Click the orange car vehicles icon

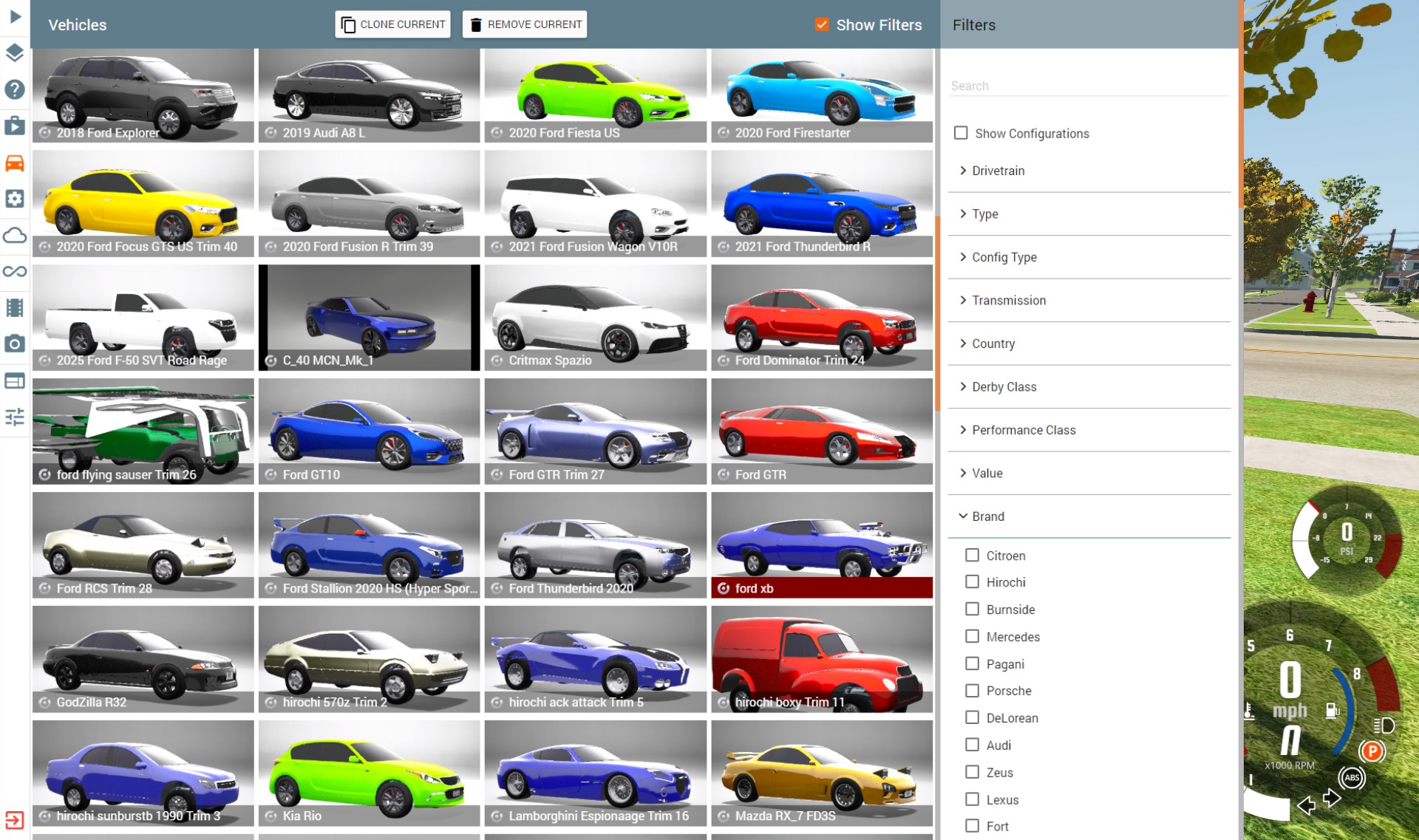pyautogui.click(x=15, y=163)
